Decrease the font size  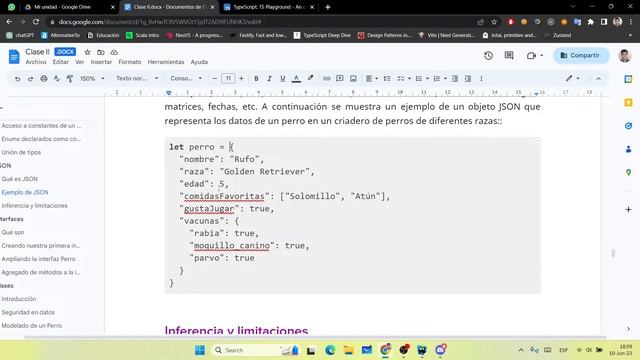coord(214,78)
